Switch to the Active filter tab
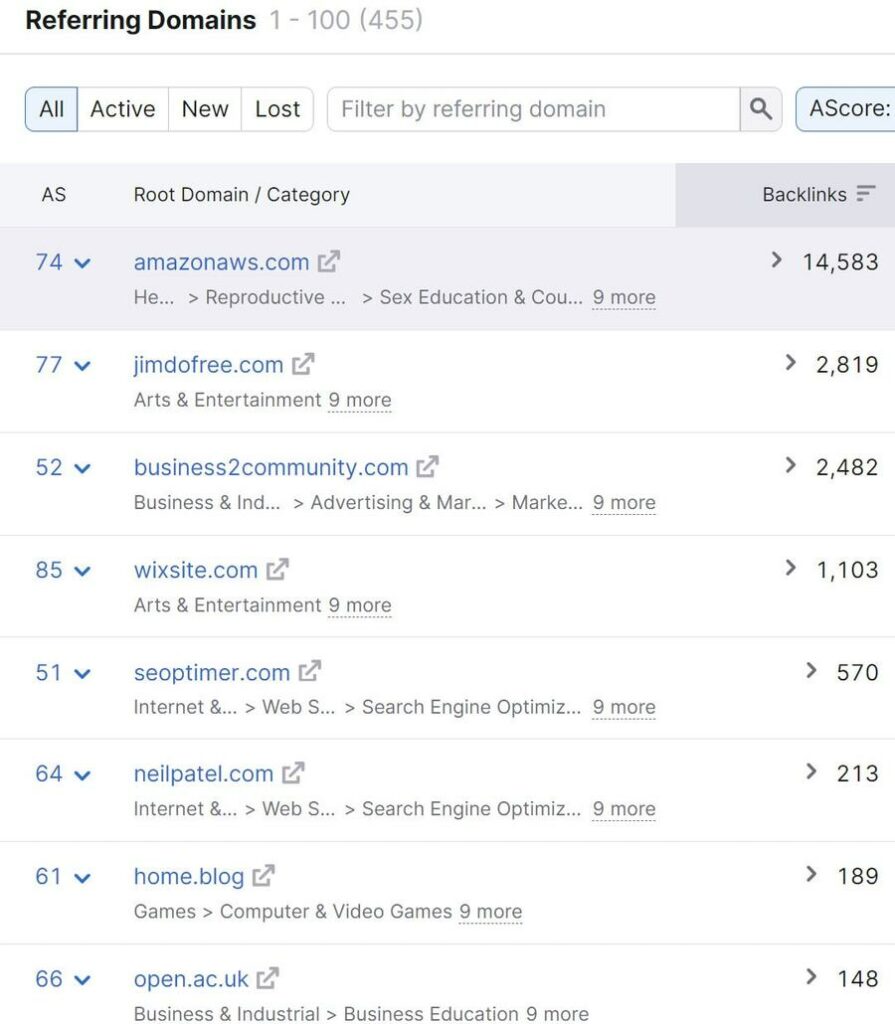Screen dimensions: 895x1024 coord(123,109)
